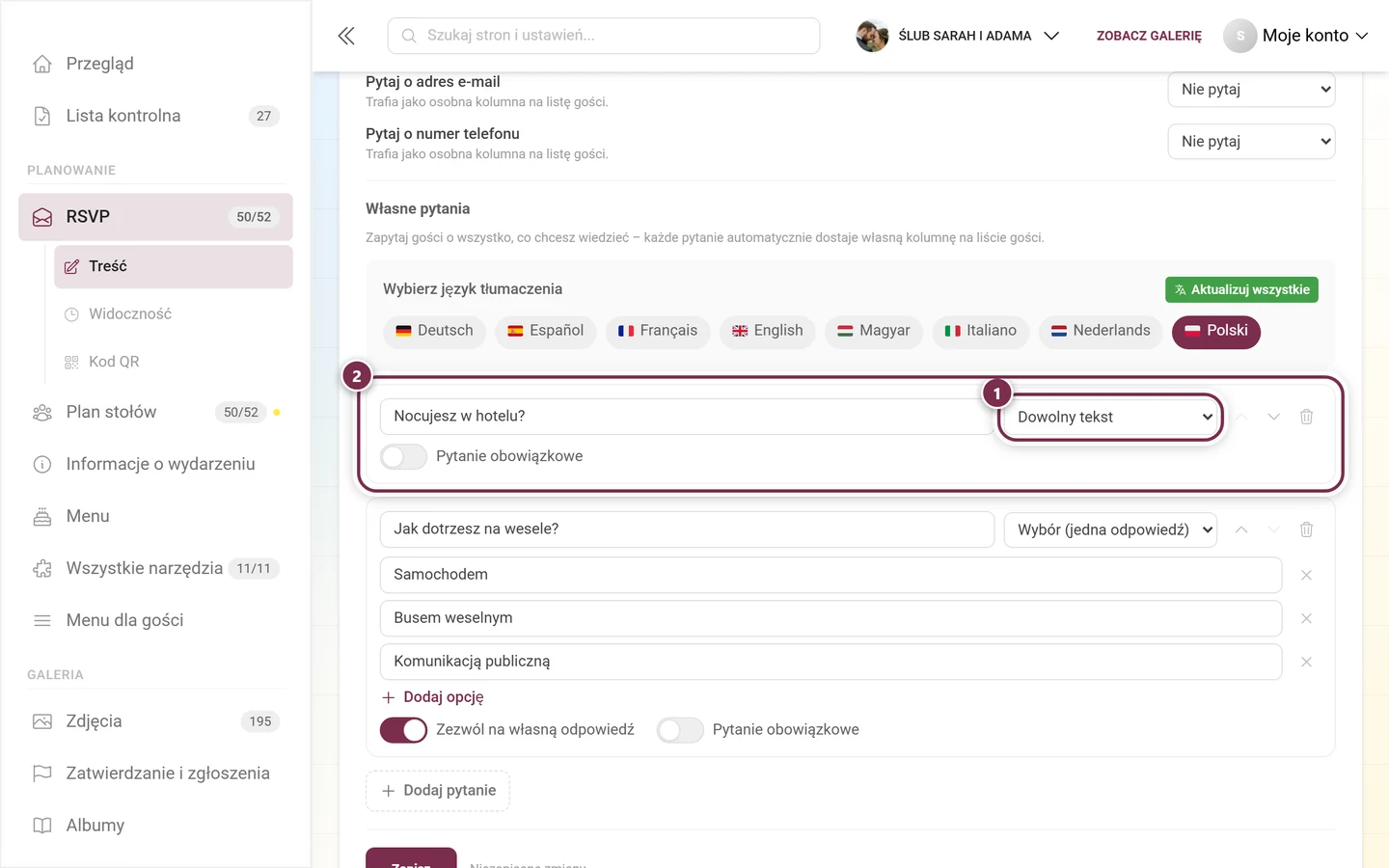Click 'Dodaj pytanie' to add a question
This screenshot has height=868, width=1389.
point(438,791)
